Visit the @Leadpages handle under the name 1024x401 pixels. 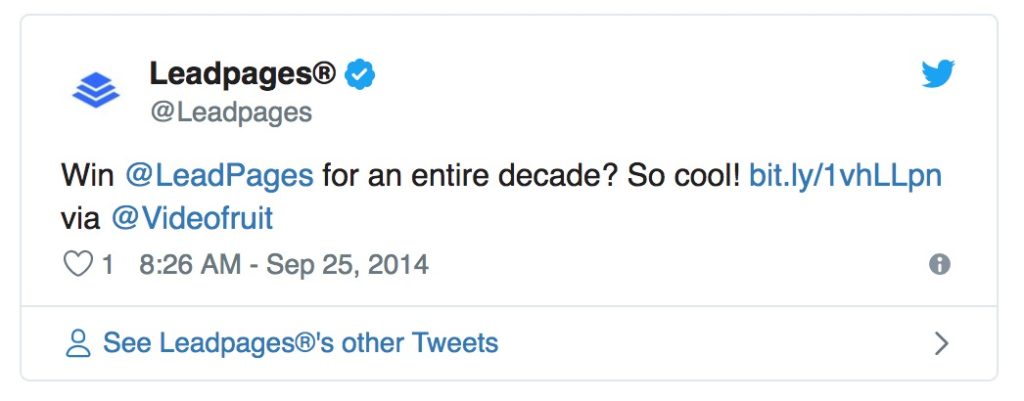point(231,112)
